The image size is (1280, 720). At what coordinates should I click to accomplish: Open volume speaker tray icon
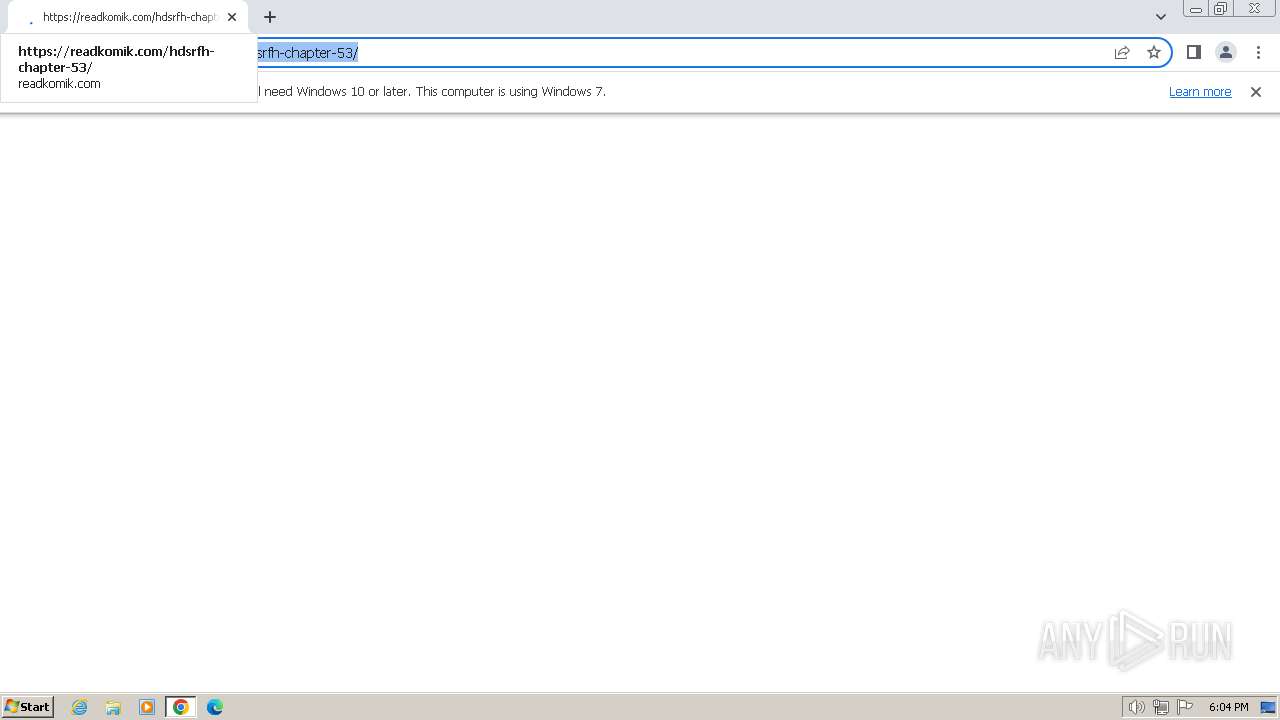(x=1136, y=707)
